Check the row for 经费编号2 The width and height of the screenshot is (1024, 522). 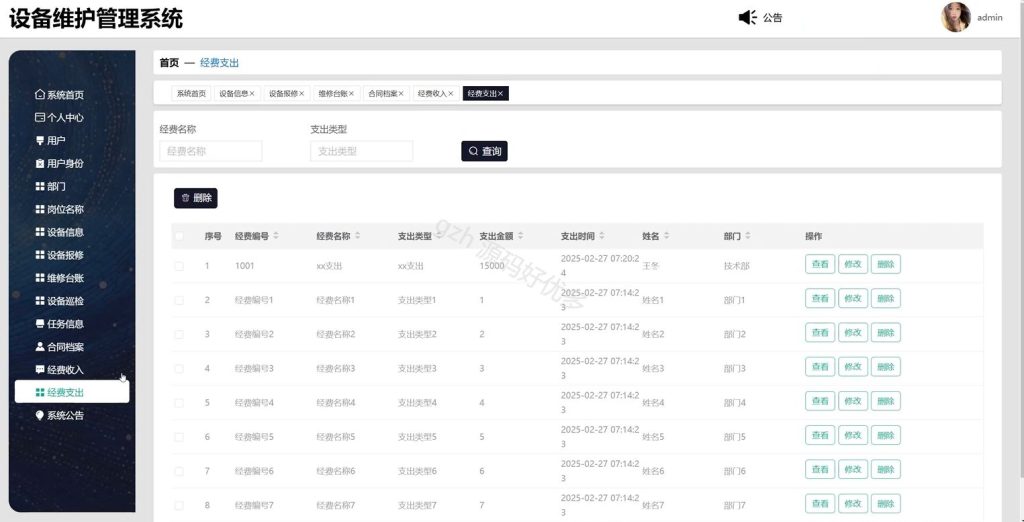coord(179,334)
